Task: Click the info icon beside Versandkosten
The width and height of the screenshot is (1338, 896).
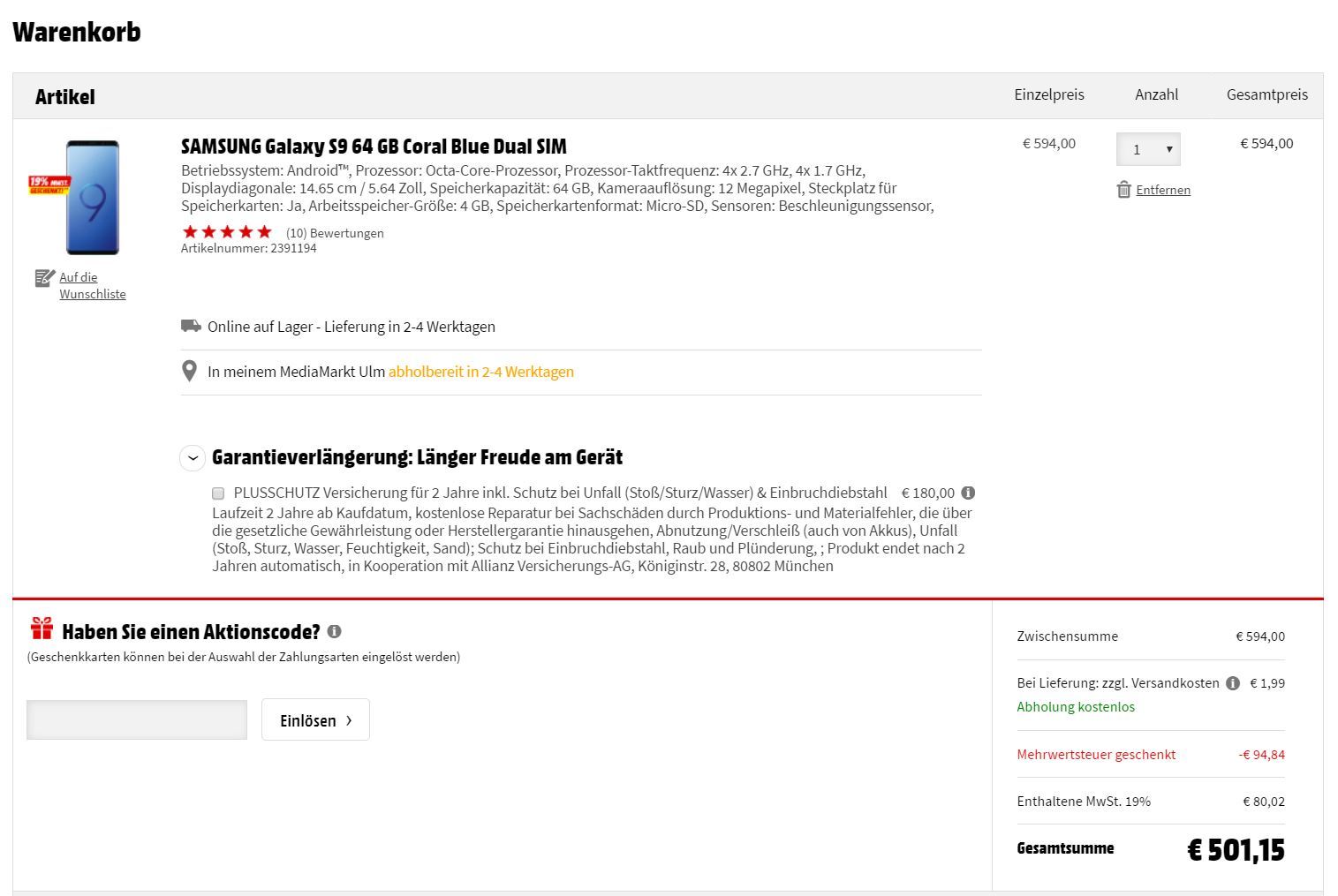Action: click(1232, 683)
